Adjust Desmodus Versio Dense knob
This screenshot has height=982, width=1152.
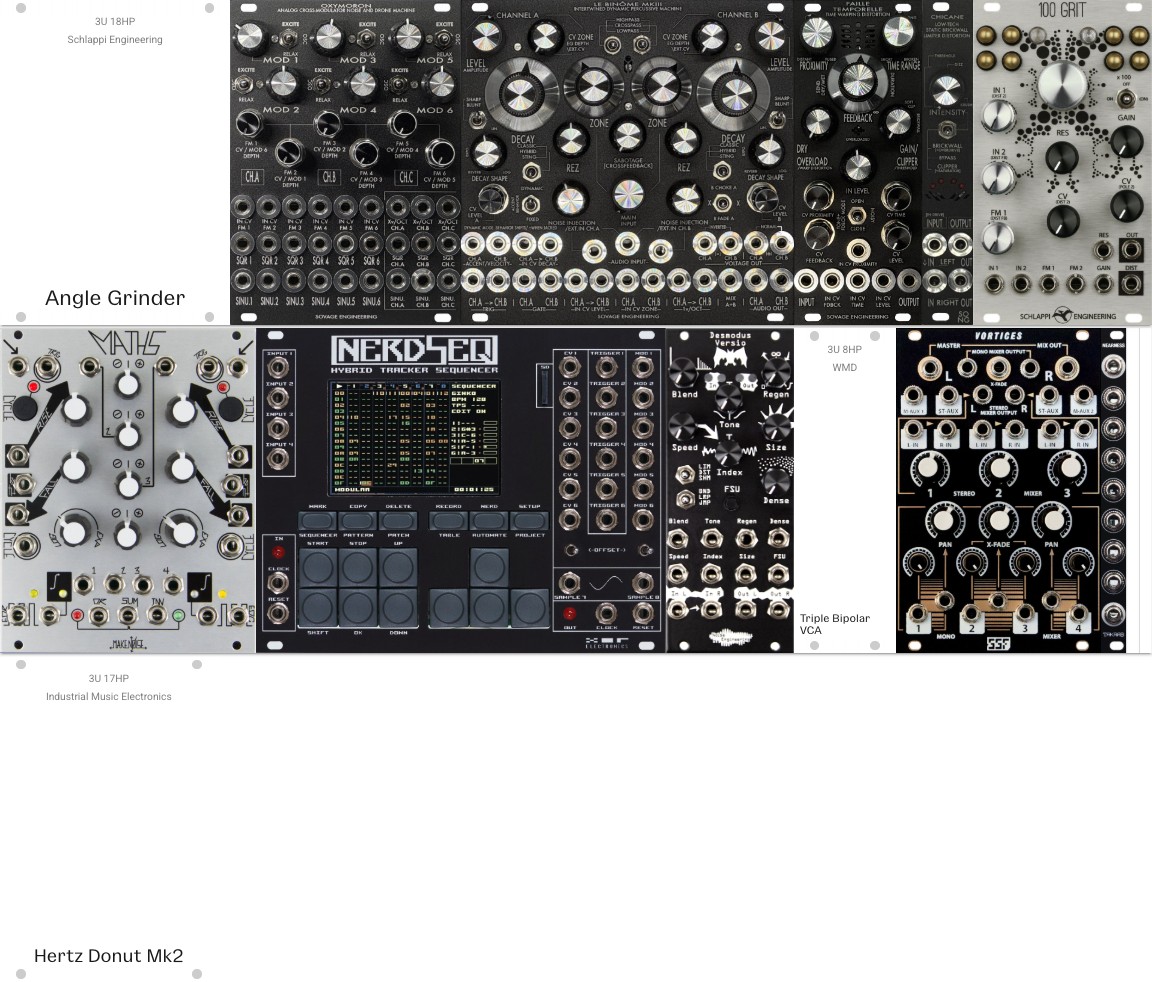click(775, 480)
